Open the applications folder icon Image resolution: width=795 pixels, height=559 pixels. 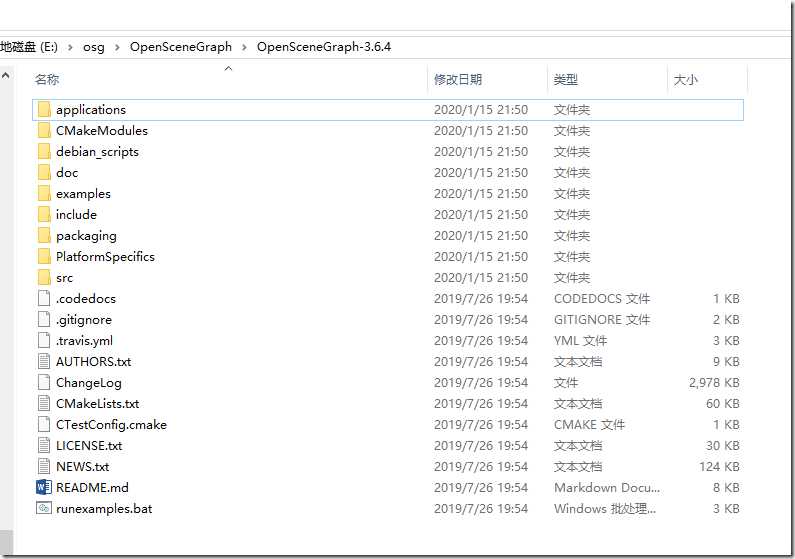click(44, 109)
